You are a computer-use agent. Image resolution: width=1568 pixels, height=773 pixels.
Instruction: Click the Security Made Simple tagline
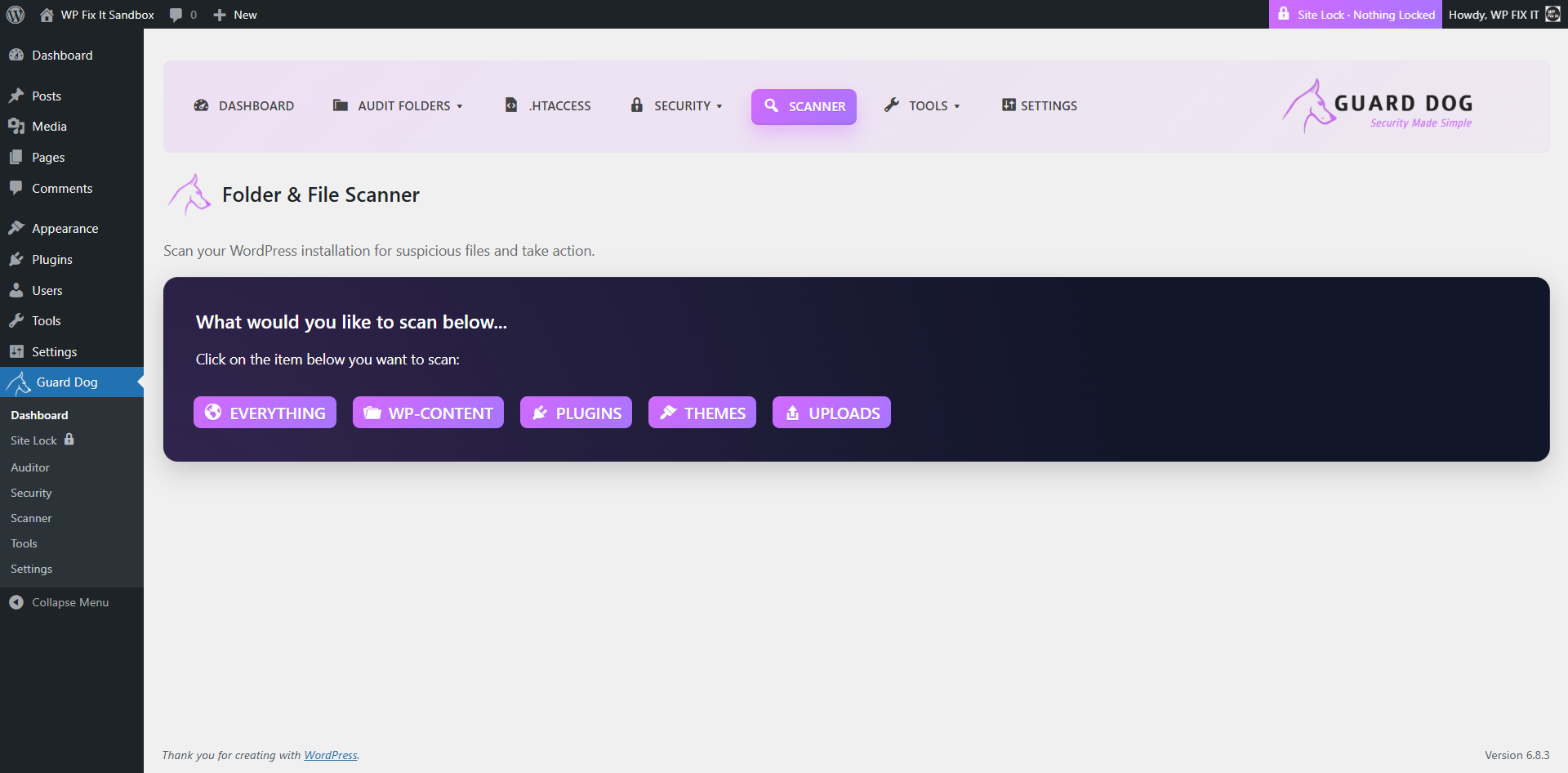(1421, 123)
